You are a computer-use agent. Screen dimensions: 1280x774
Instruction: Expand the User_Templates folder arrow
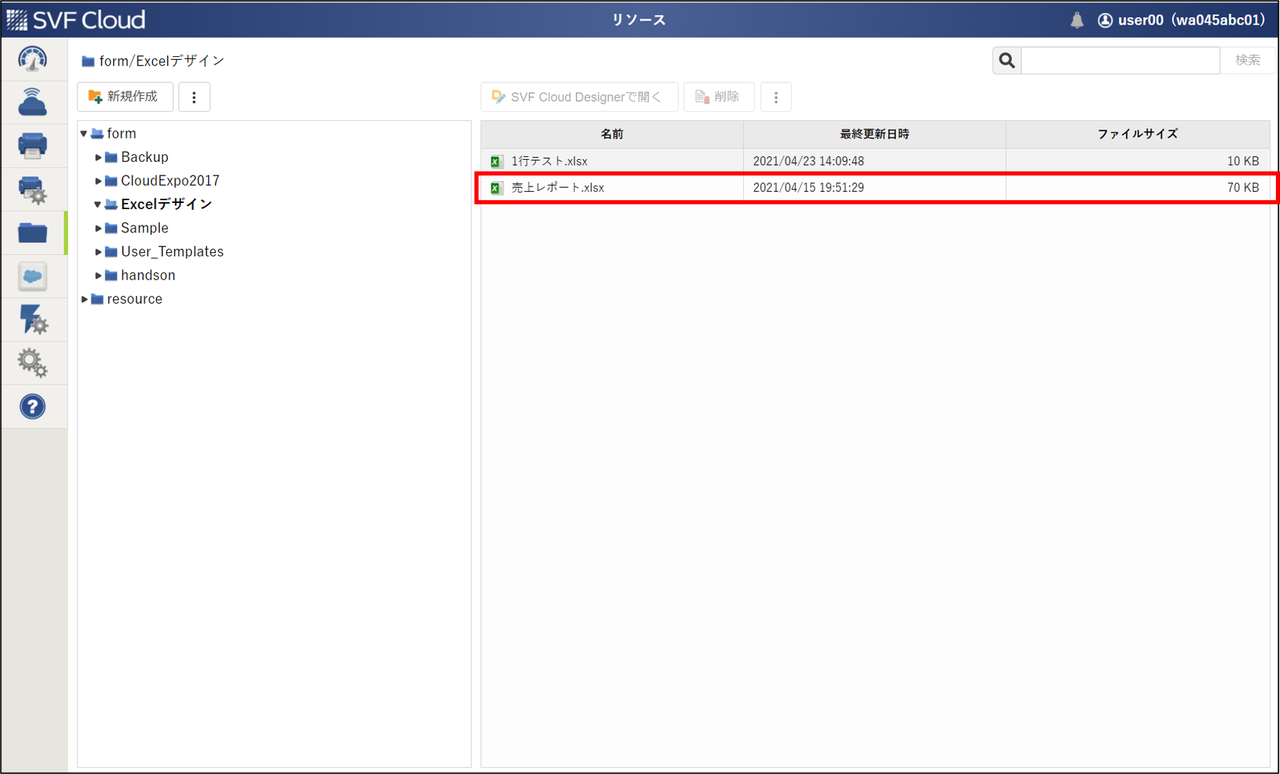(98, 252)
